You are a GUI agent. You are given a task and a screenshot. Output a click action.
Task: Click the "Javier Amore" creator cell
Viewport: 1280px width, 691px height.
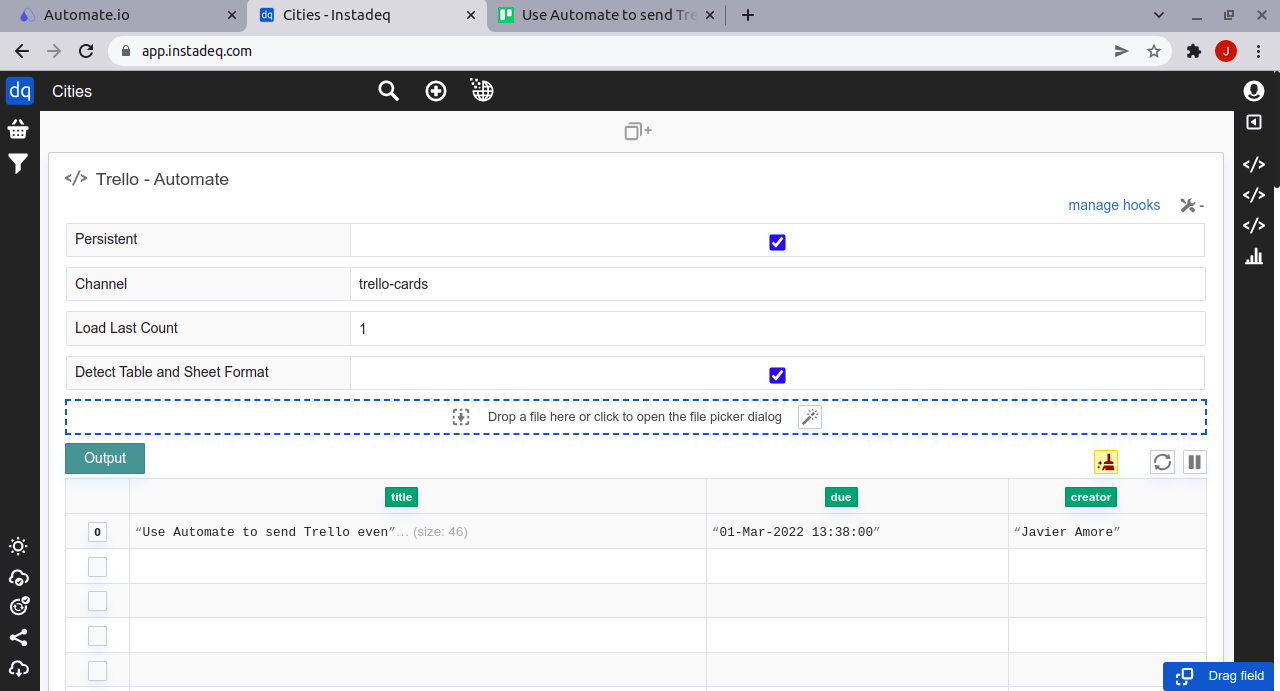(x=1107, y=532)
